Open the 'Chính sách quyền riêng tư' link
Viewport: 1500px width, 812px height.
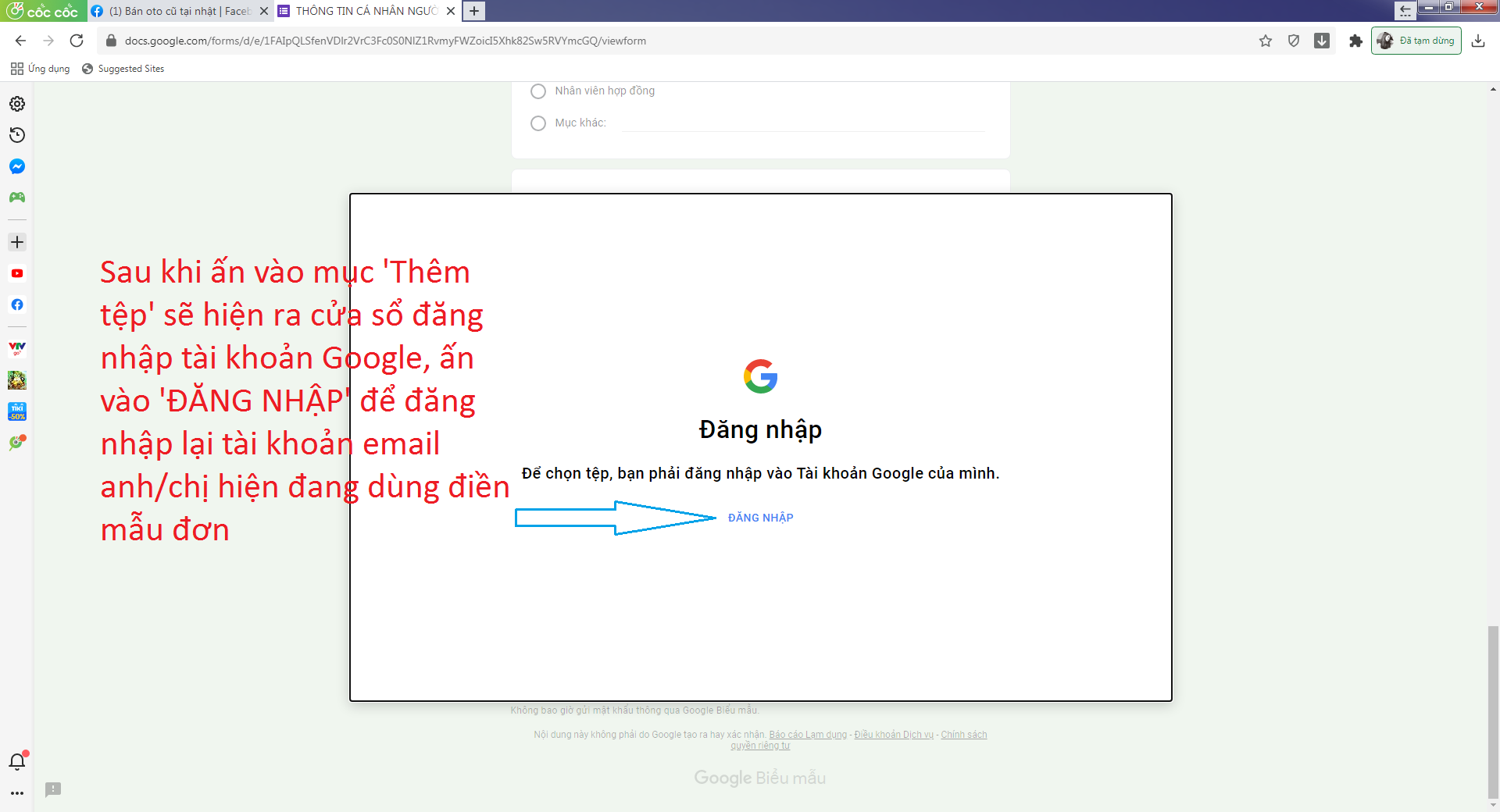pos(964,735)
